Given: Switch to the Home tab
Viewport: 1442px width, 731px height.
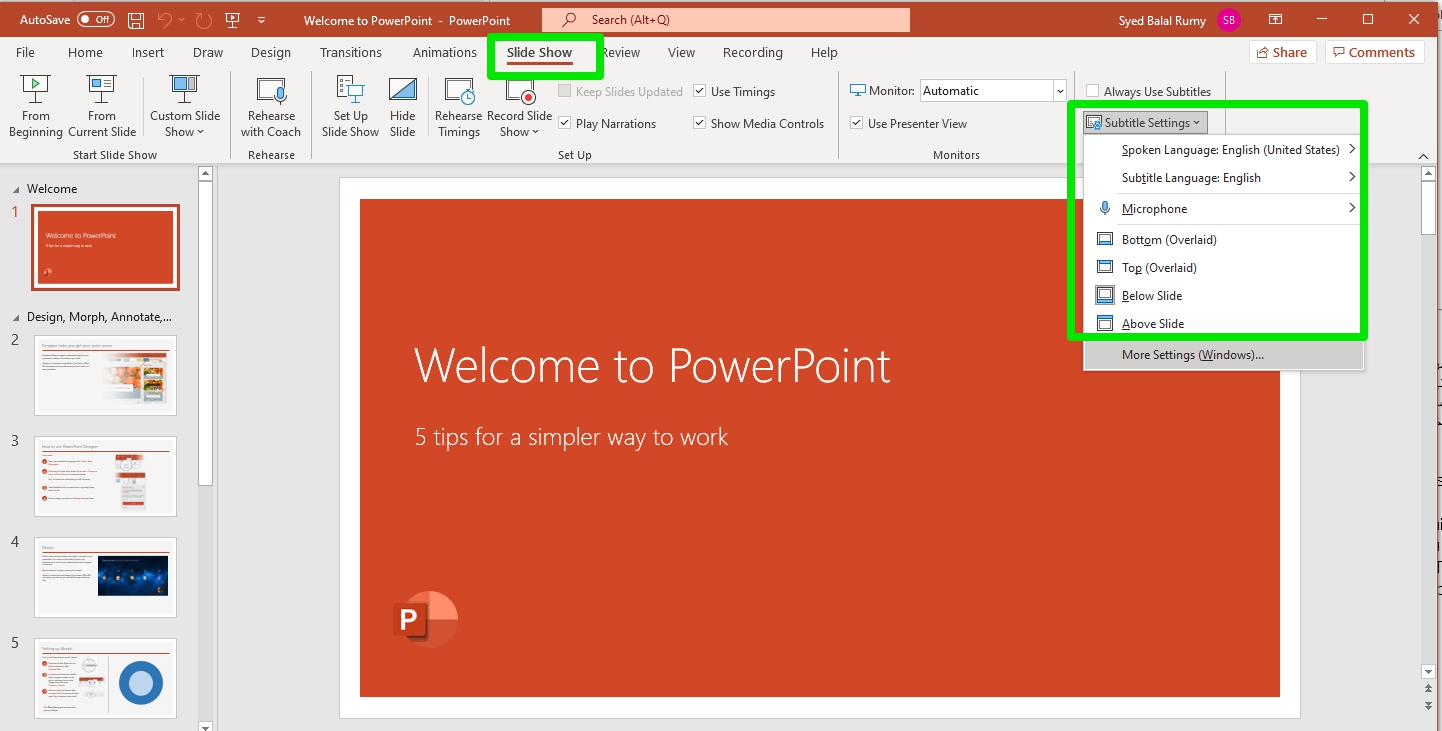Looking at the screenshot, I should click(x=85, y=53).
